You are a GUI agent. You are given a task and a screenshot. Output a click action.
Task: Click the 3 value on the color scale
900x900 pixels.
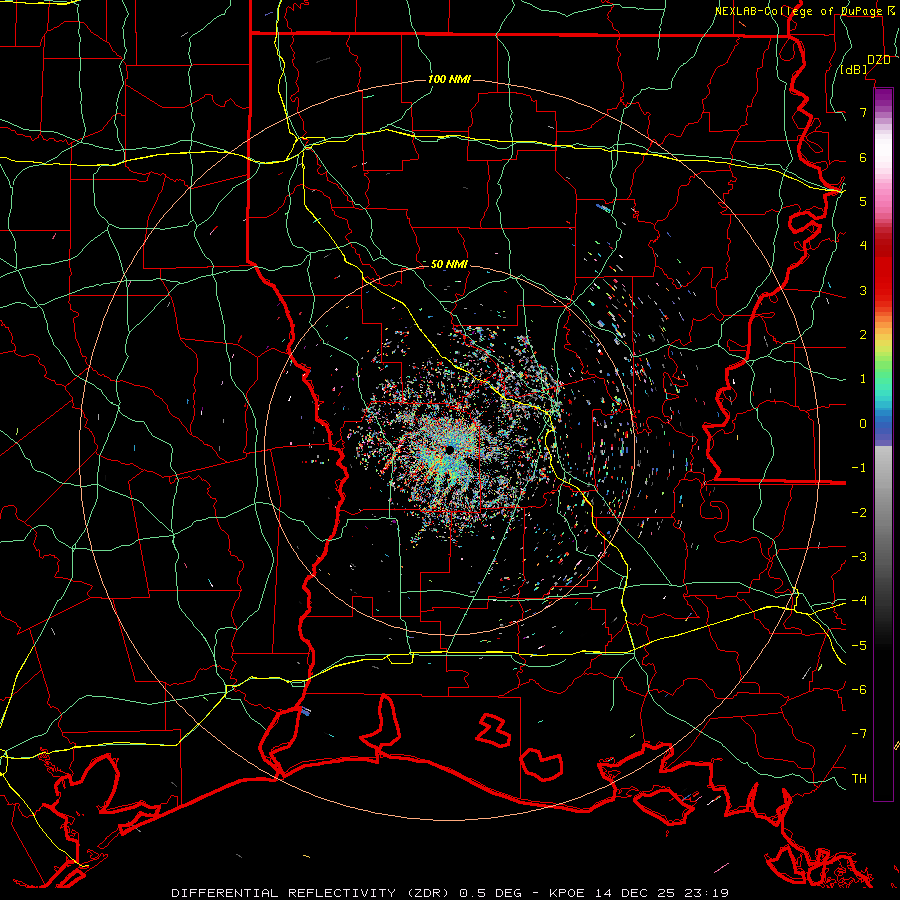(863, 290)
